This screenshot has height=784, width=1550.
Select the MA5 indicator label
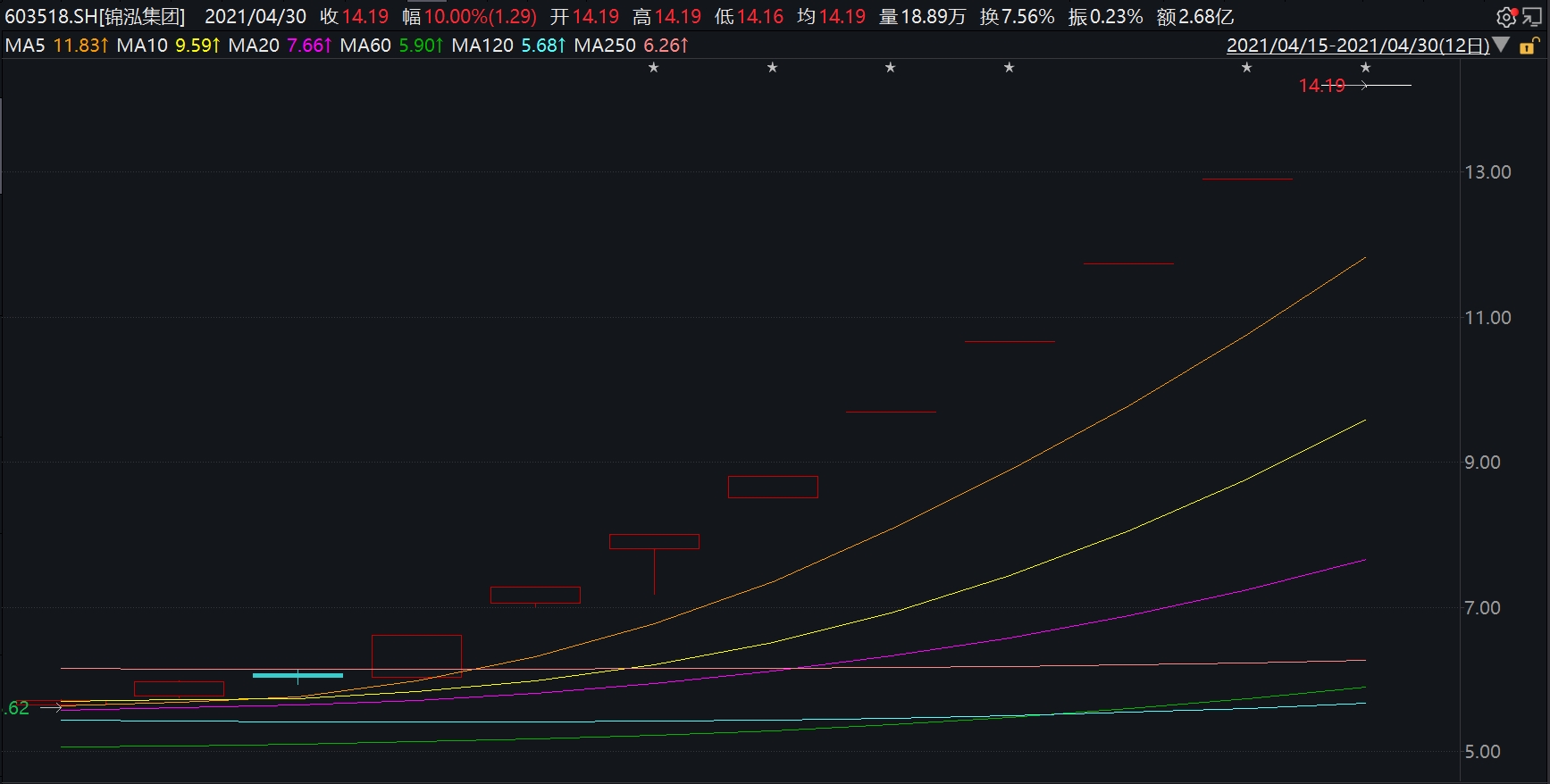click(x=25, y=46)
